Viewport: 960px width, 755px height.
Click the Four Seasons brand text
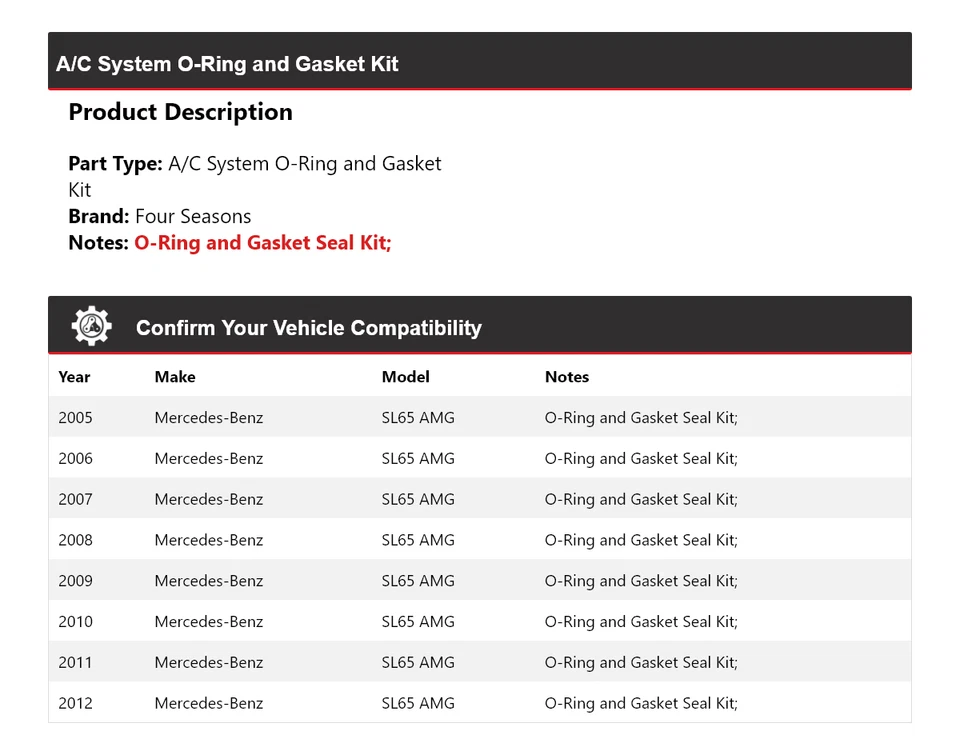(x=193, y=216)
